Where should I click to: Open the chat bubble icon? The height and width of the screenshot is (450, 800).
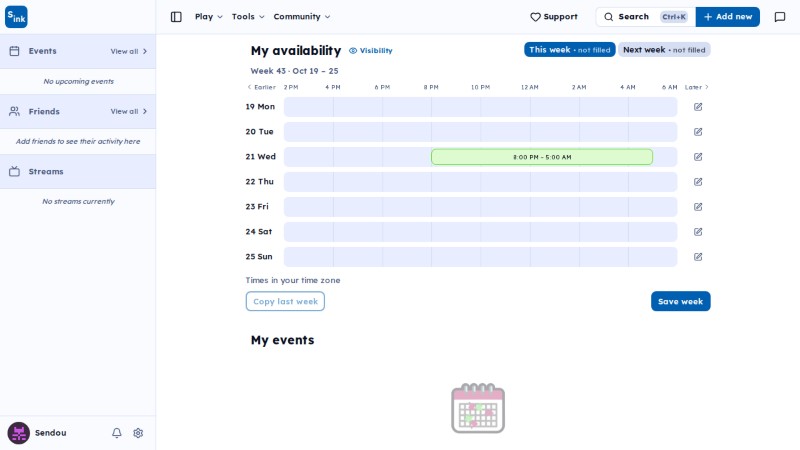780,17
